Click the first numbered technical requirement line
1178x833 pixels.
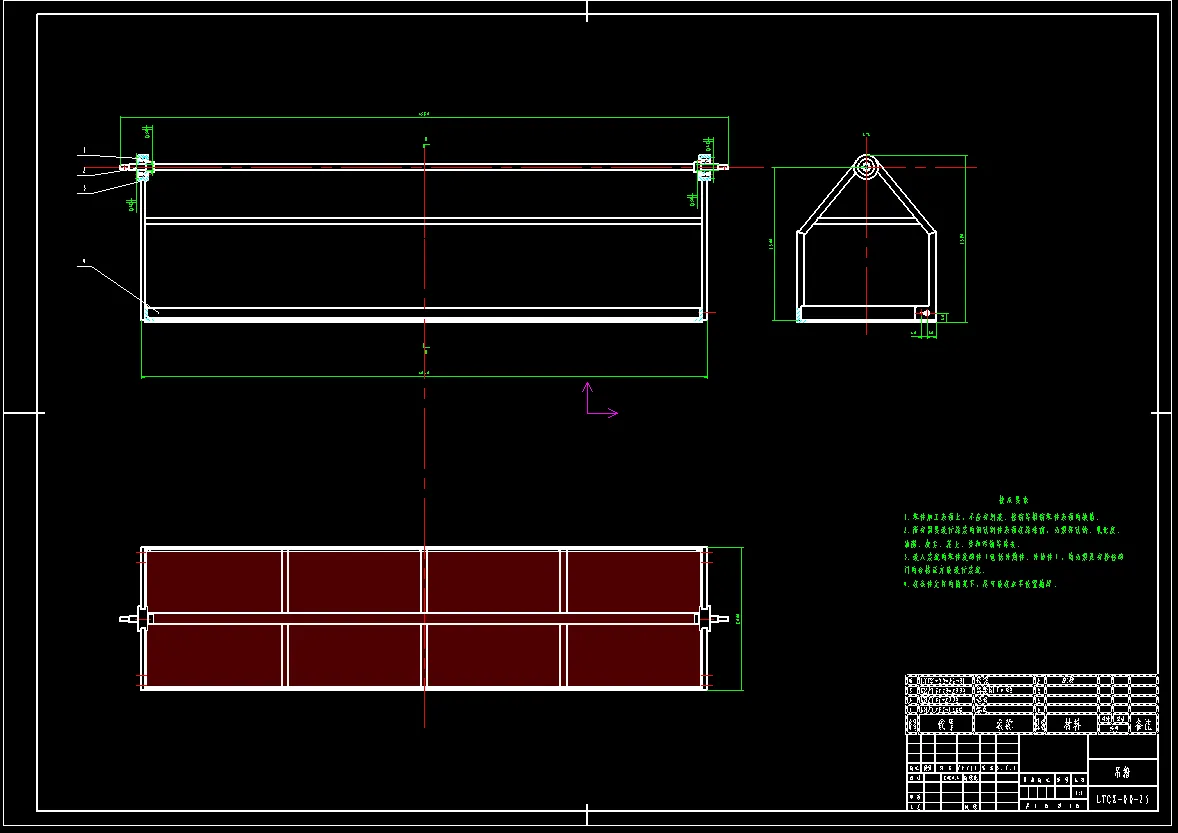(x=1001, y=517)
